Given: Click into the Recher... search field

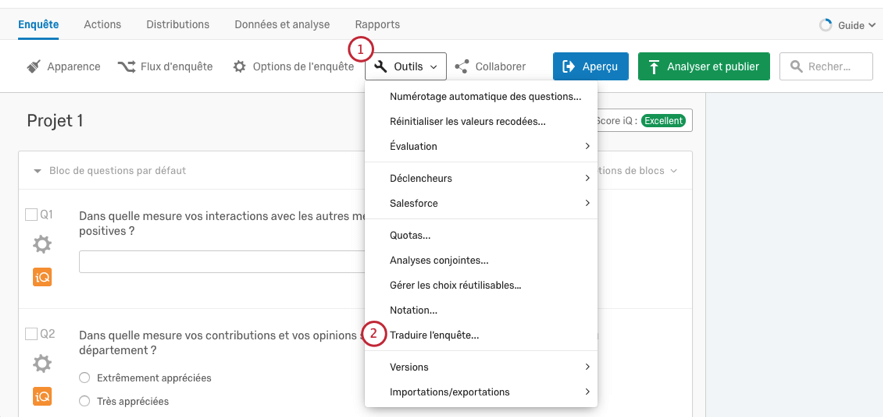Looking at the screenshot, I should tap(826, 66).
